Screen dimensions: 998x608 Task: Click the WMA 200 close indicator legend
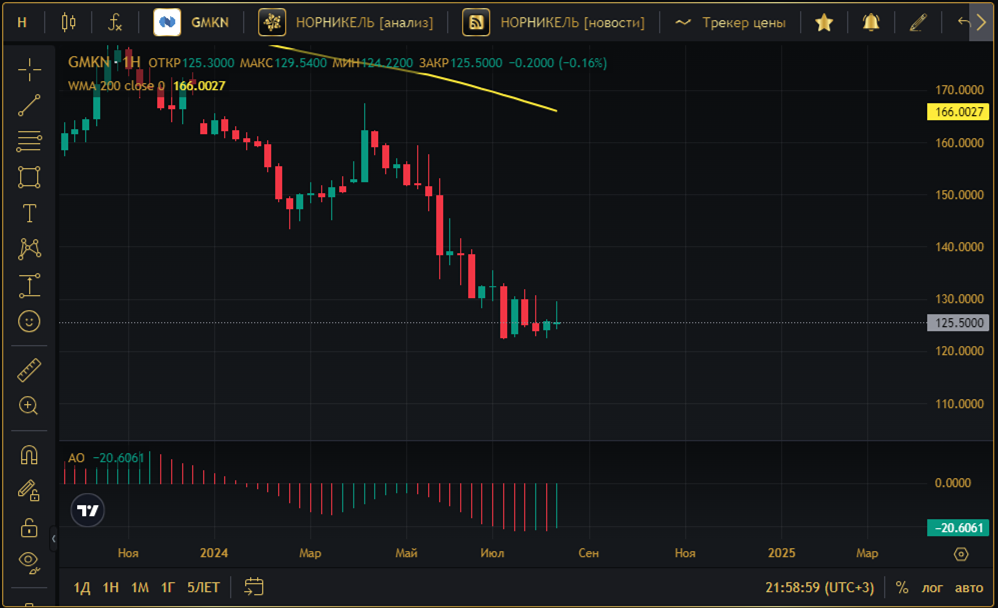coord(116,85)
